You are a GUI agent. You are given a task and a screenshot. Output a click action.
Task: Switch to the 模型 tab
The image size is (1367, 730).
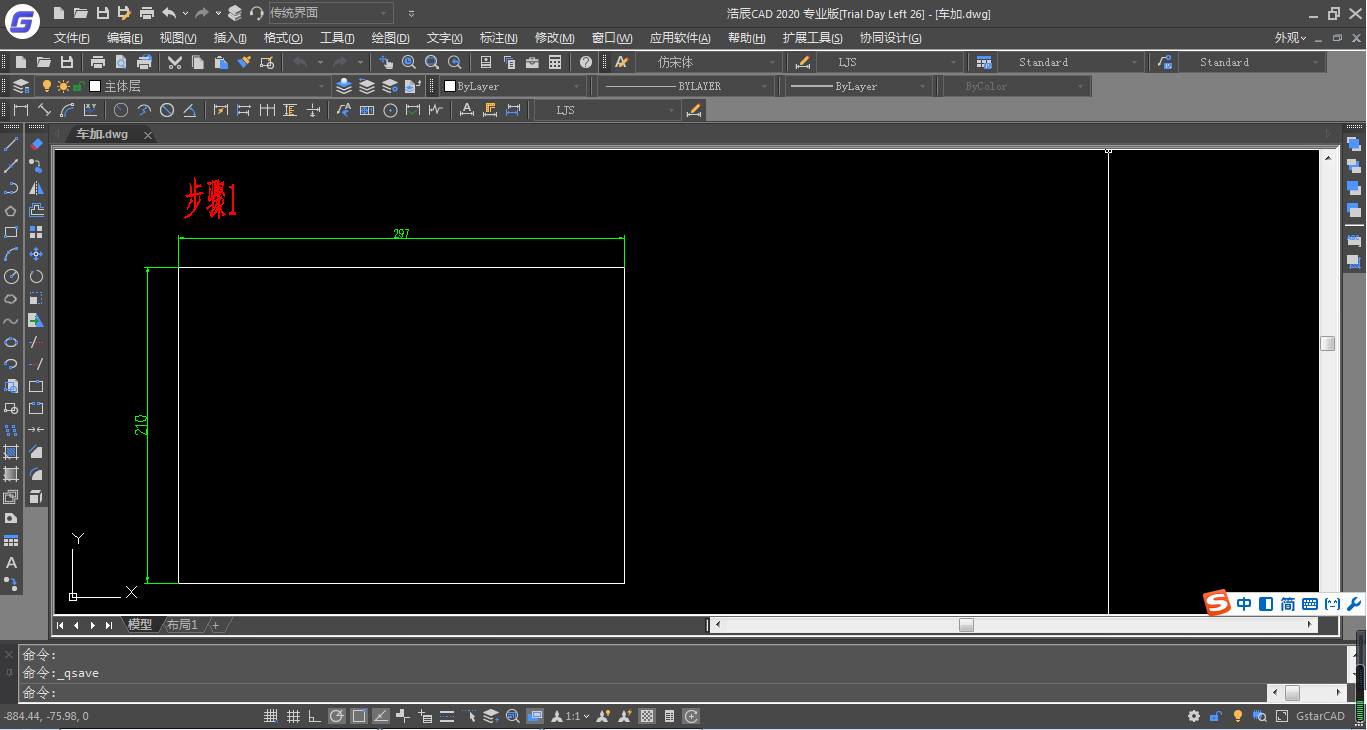(140, 625)
